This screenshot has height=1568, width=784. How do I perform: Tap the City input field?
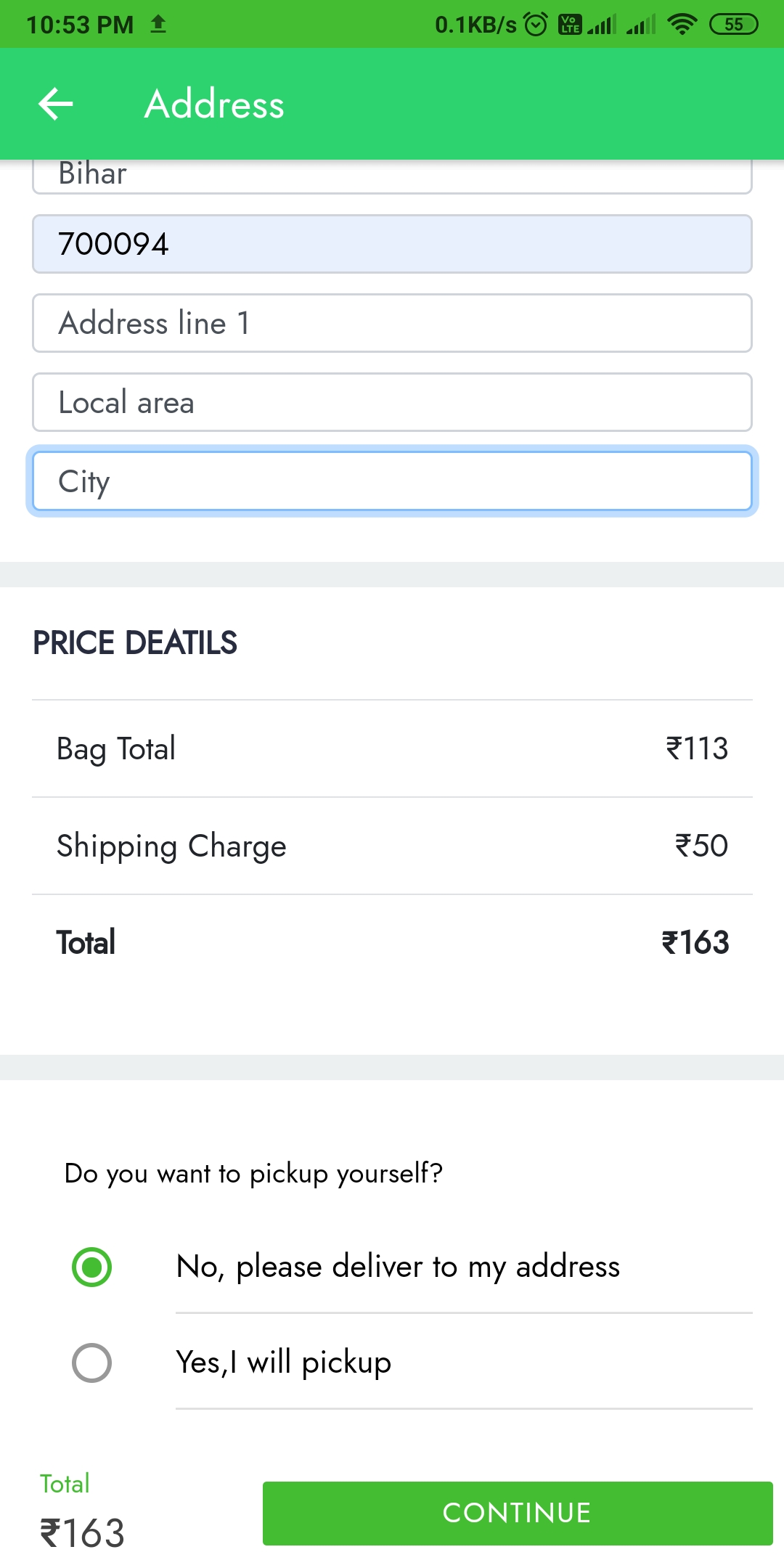click(x=392, y=481)
